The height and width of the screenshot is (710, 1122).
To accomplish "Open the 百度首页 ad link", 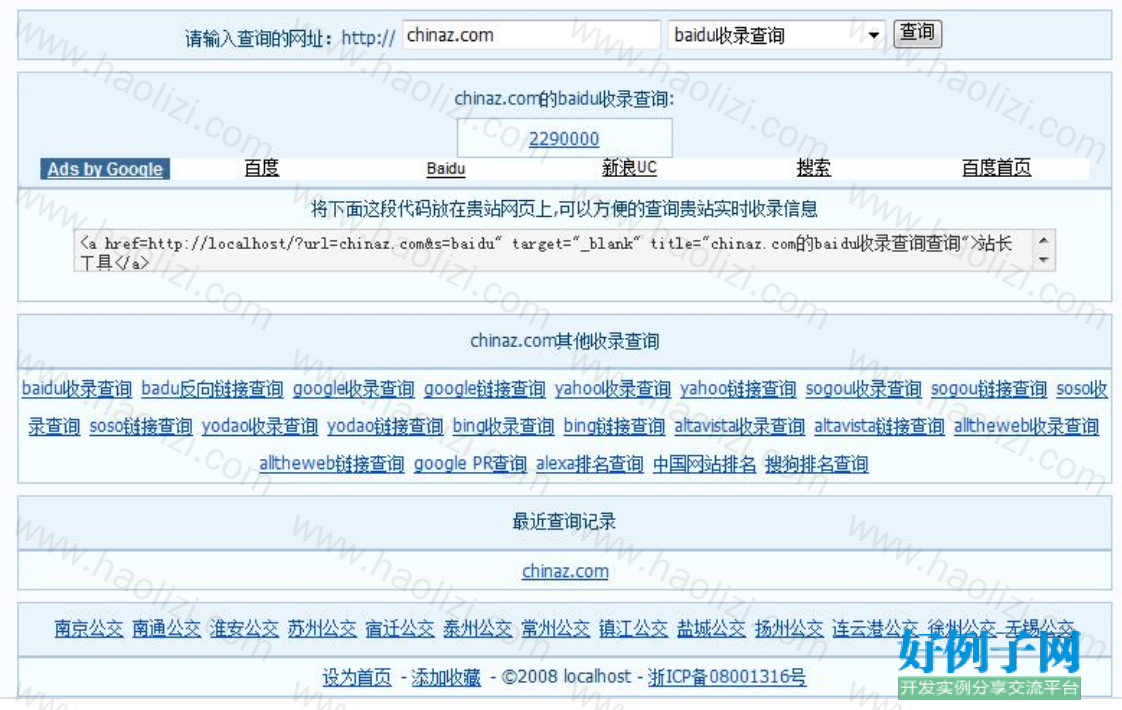I will pyautogui.click(x=996, y=167).
